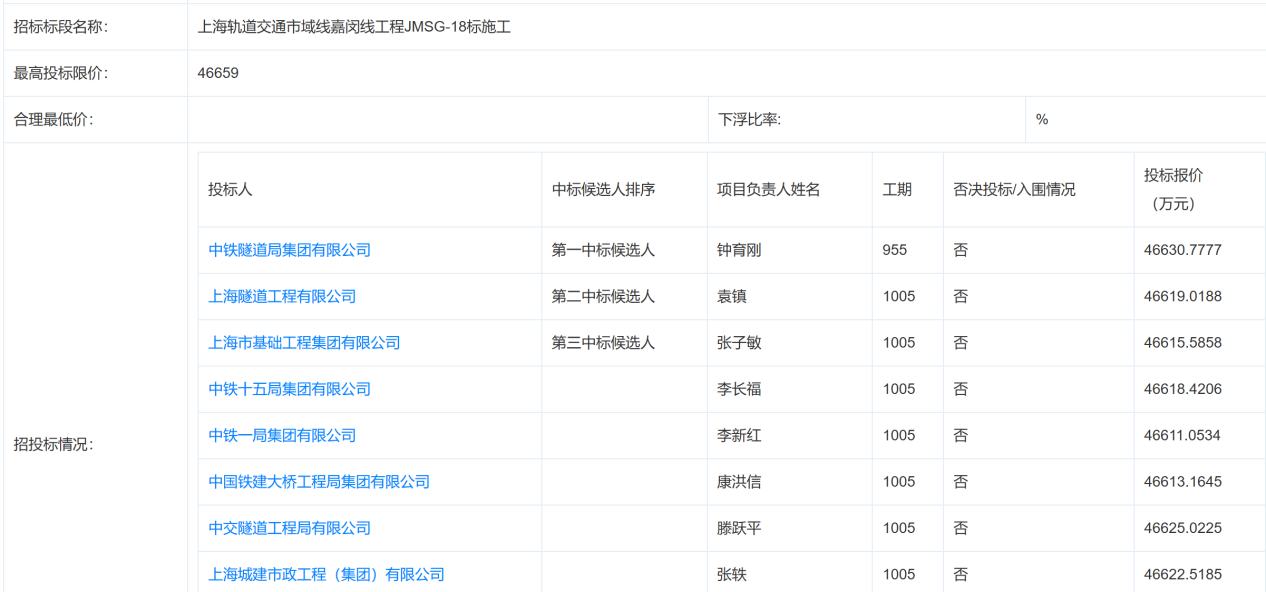Image resolution: width=1266 pixels, height=592 pixels.
Task: Click the 最高投标限价 value 46659
Action: tap(218, 73)
